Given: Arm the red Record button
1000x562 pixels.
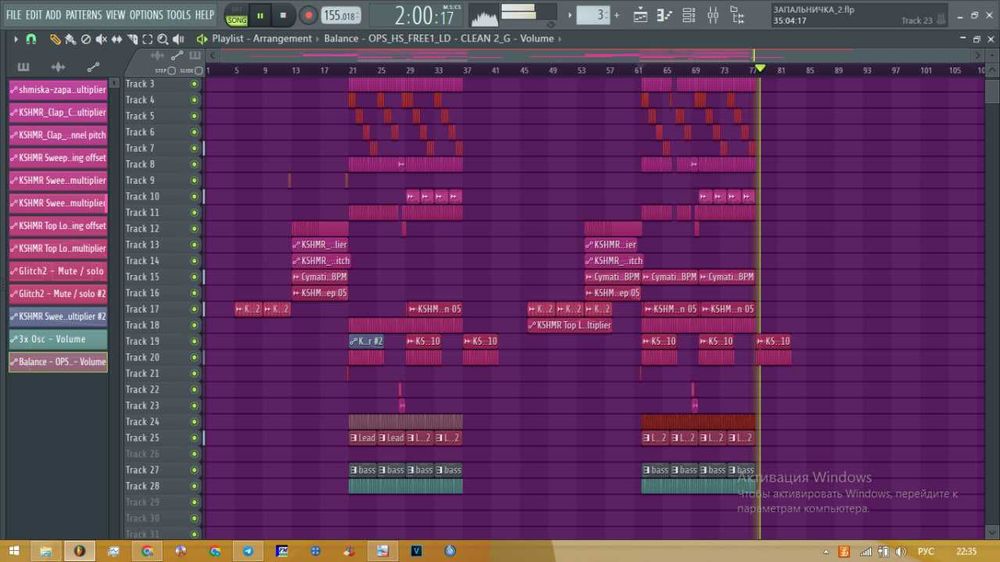Looking at the screenshot, I should 308,16.
